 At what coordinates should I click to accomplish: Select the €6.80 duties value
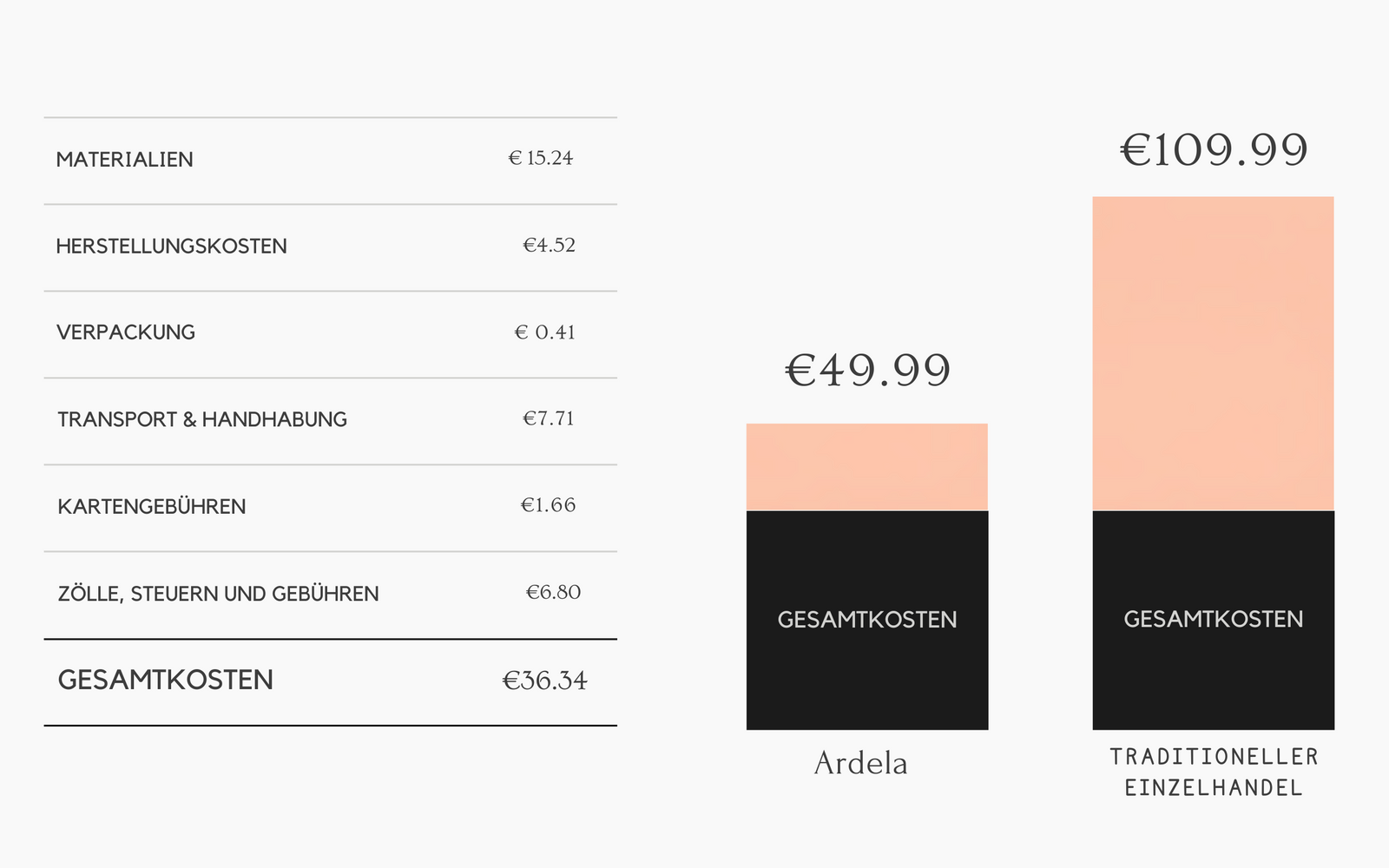(x=553, y=592)
